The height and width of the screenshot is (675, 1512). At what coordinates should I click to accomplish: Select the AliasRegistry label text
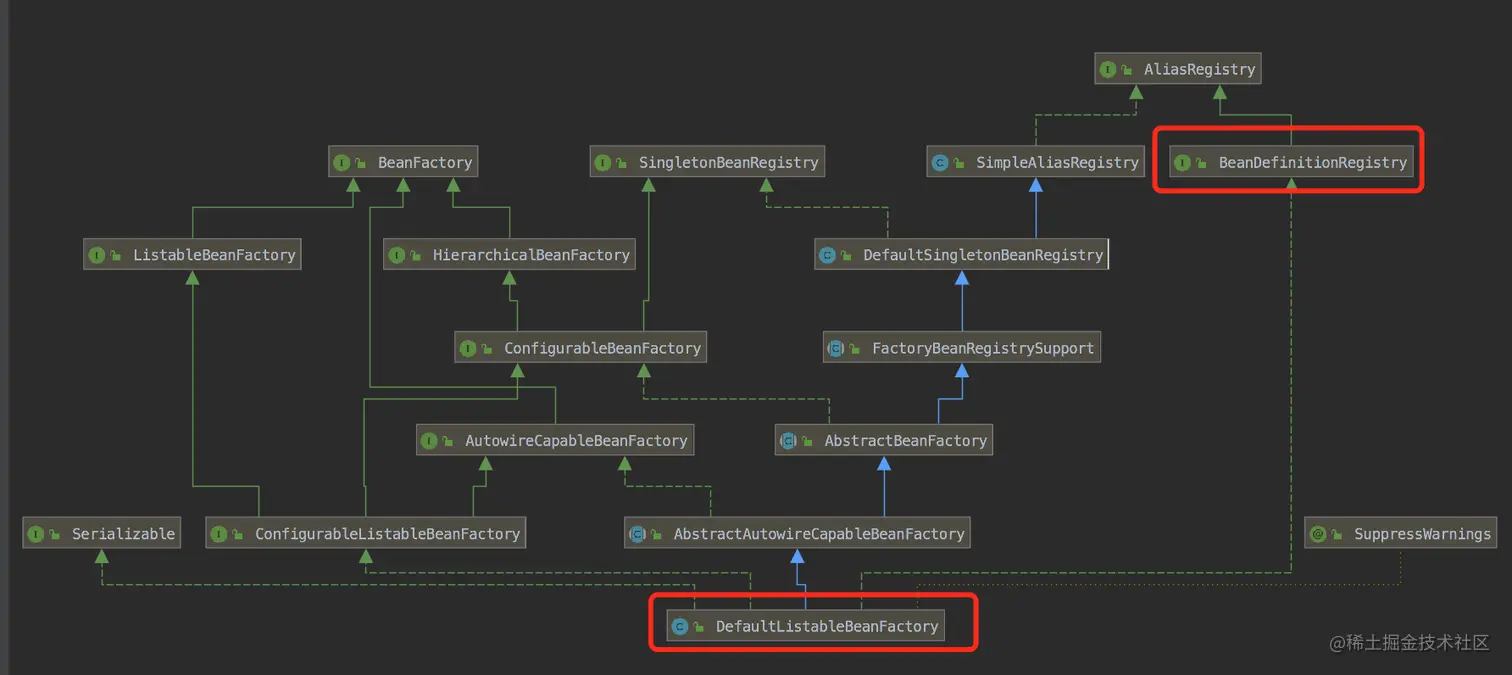point(1200,70)
